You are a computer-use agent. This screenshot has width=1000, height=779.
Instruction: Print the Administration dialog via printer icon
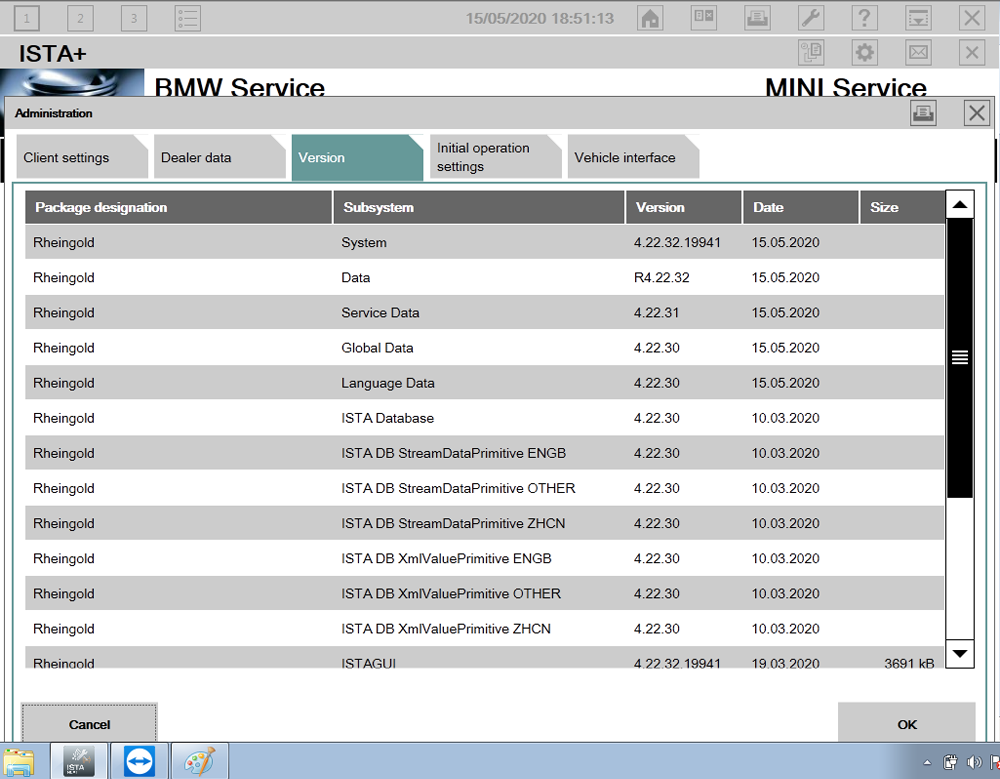click(923, 114)
